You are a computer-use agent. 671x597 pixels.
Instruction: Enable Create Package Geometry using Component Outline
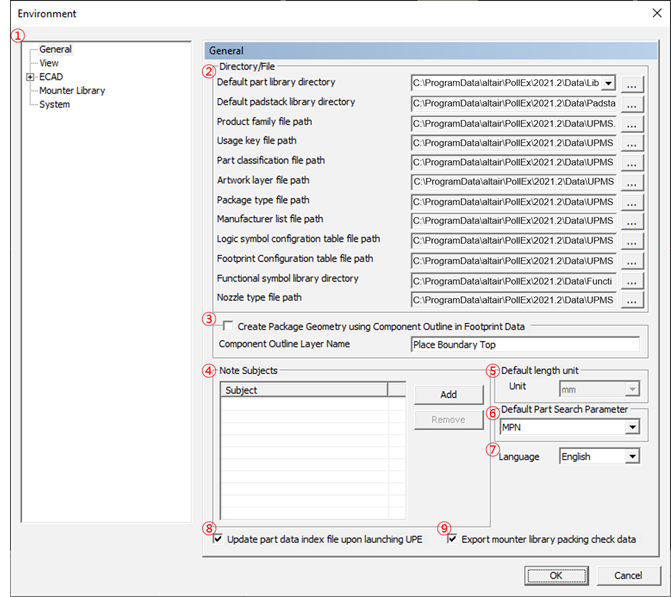point(228,326)
